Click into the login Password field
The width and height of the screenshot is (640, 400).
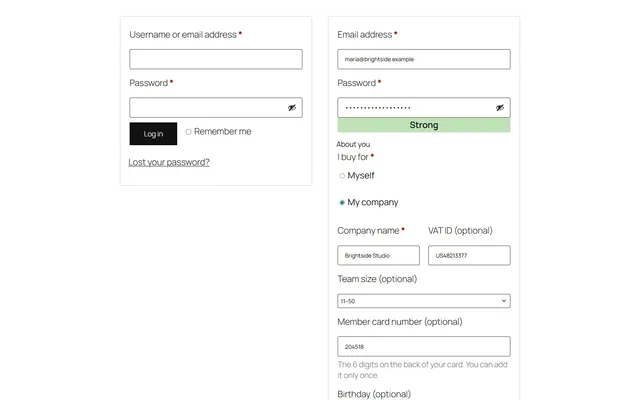216,108
